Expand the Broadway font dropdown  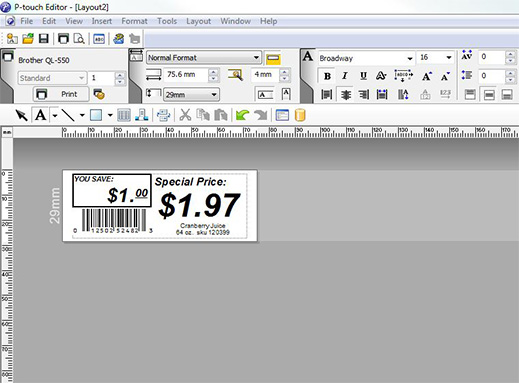410,58
